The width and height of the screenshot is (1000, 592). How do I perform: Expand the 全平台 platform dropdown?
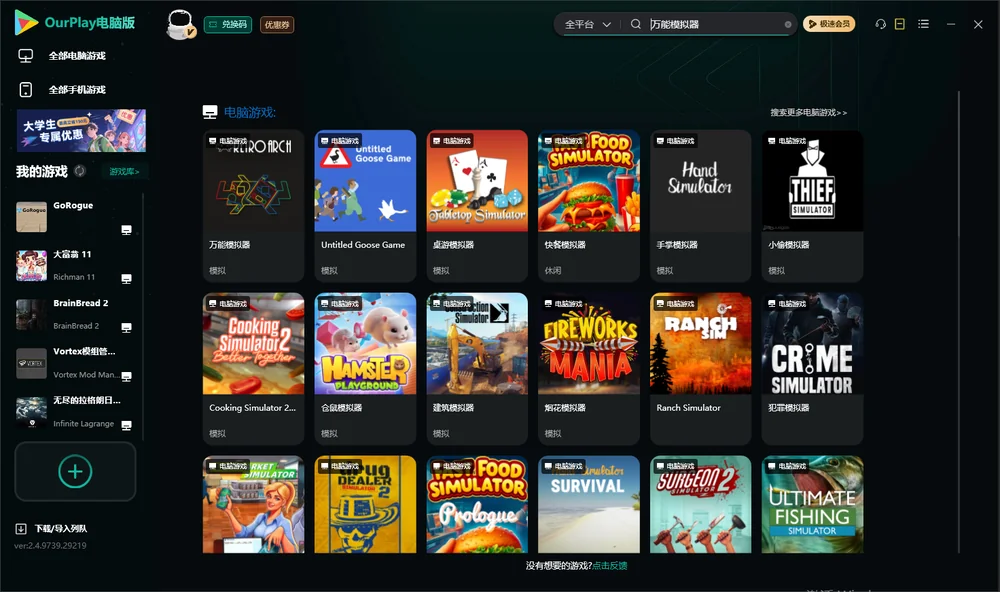click(x=587, y=24)
